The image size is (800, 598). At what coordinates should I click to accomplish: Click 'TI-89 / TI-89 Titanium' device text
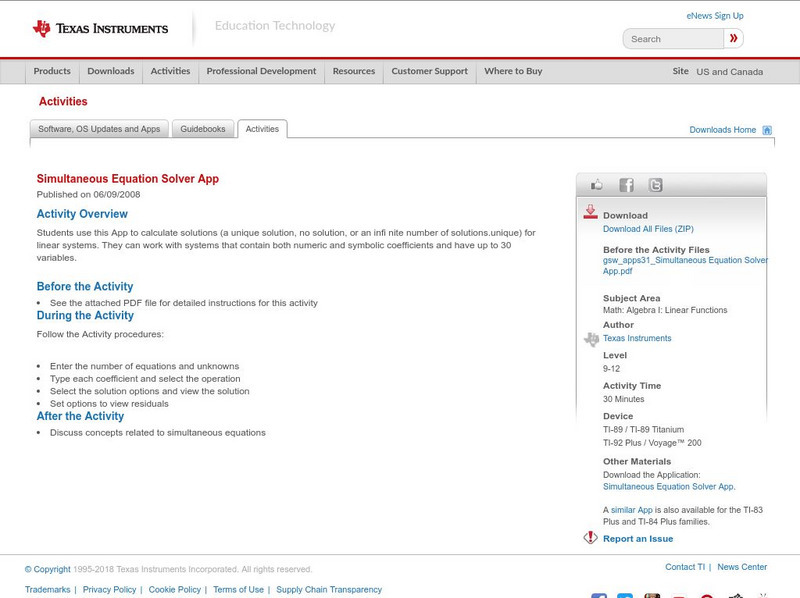[643, 430]
